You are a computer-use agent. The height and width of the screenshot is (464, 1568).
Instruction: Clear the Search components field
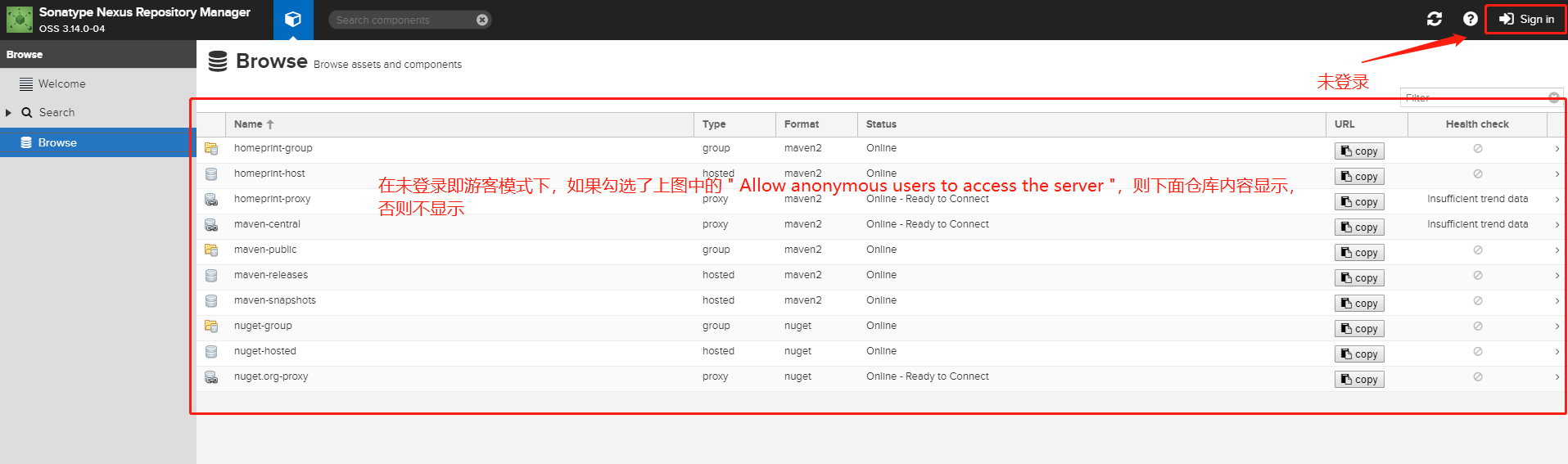pyautogui.click(x=482, y=20)
